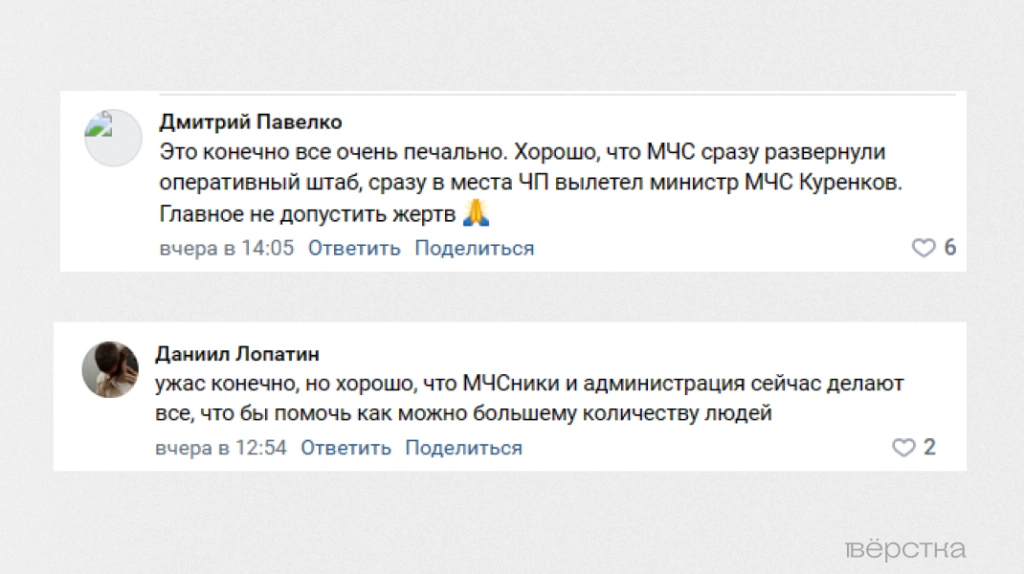Click the timestamp "вчера в 12:54"

(221, 448)
